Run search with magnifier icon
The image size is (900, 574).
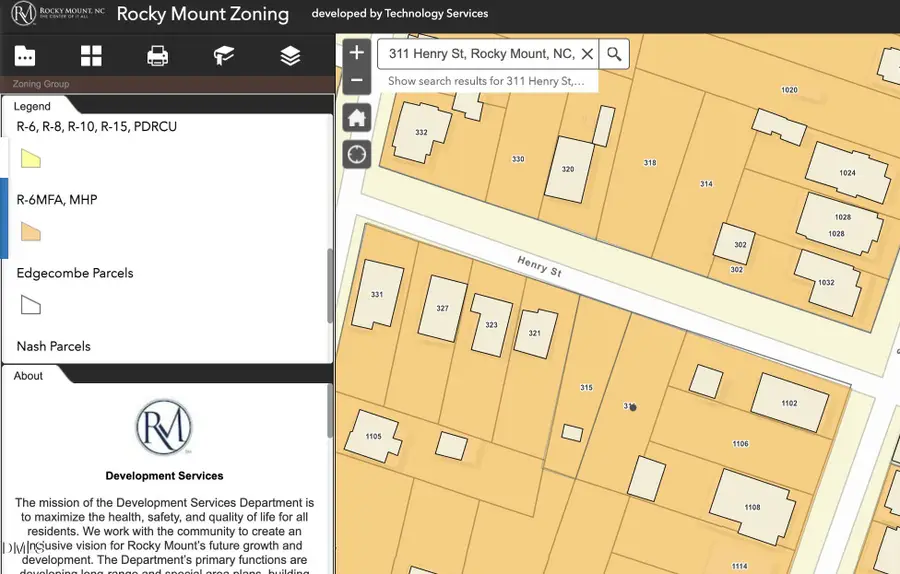[614, 54]
